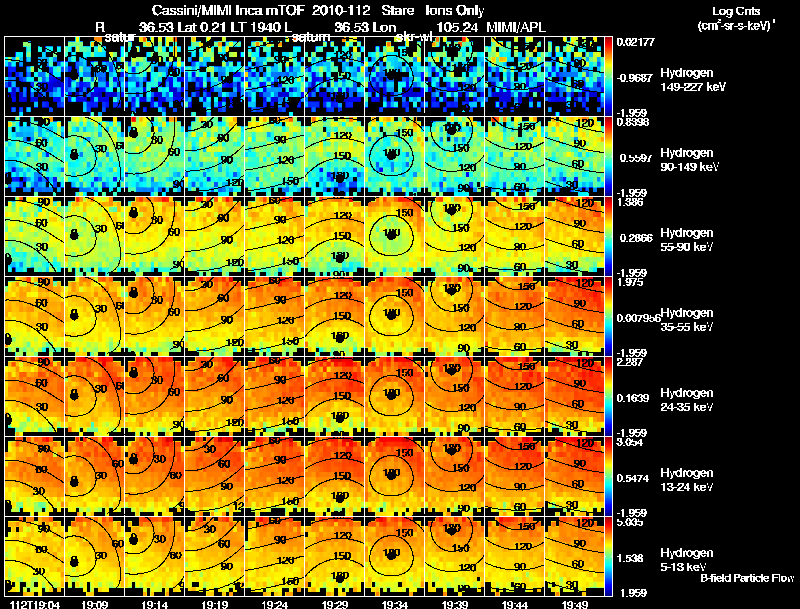Click the '0.1639' color scale value
This screenshot has height=609, width=800.
(633, 398)
